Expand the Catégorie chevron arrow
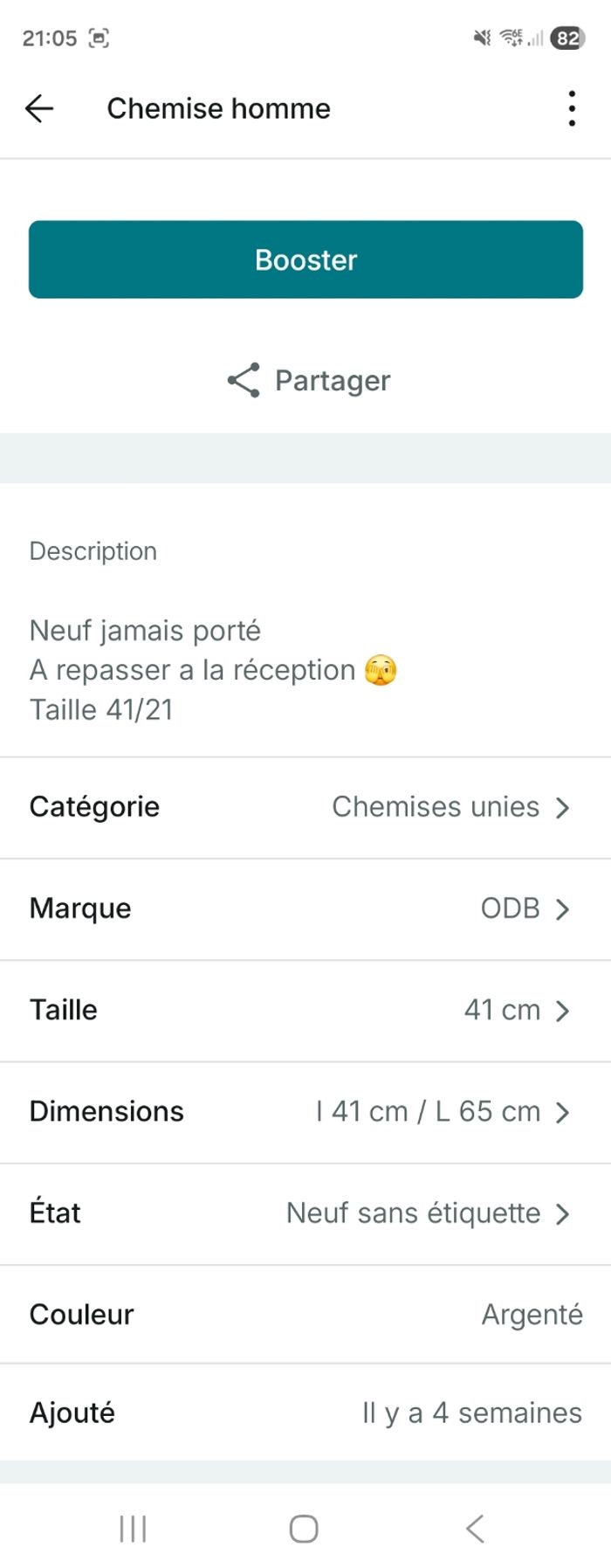The width and height of the screenshot is (611, 1568). (x=563, y=807)
